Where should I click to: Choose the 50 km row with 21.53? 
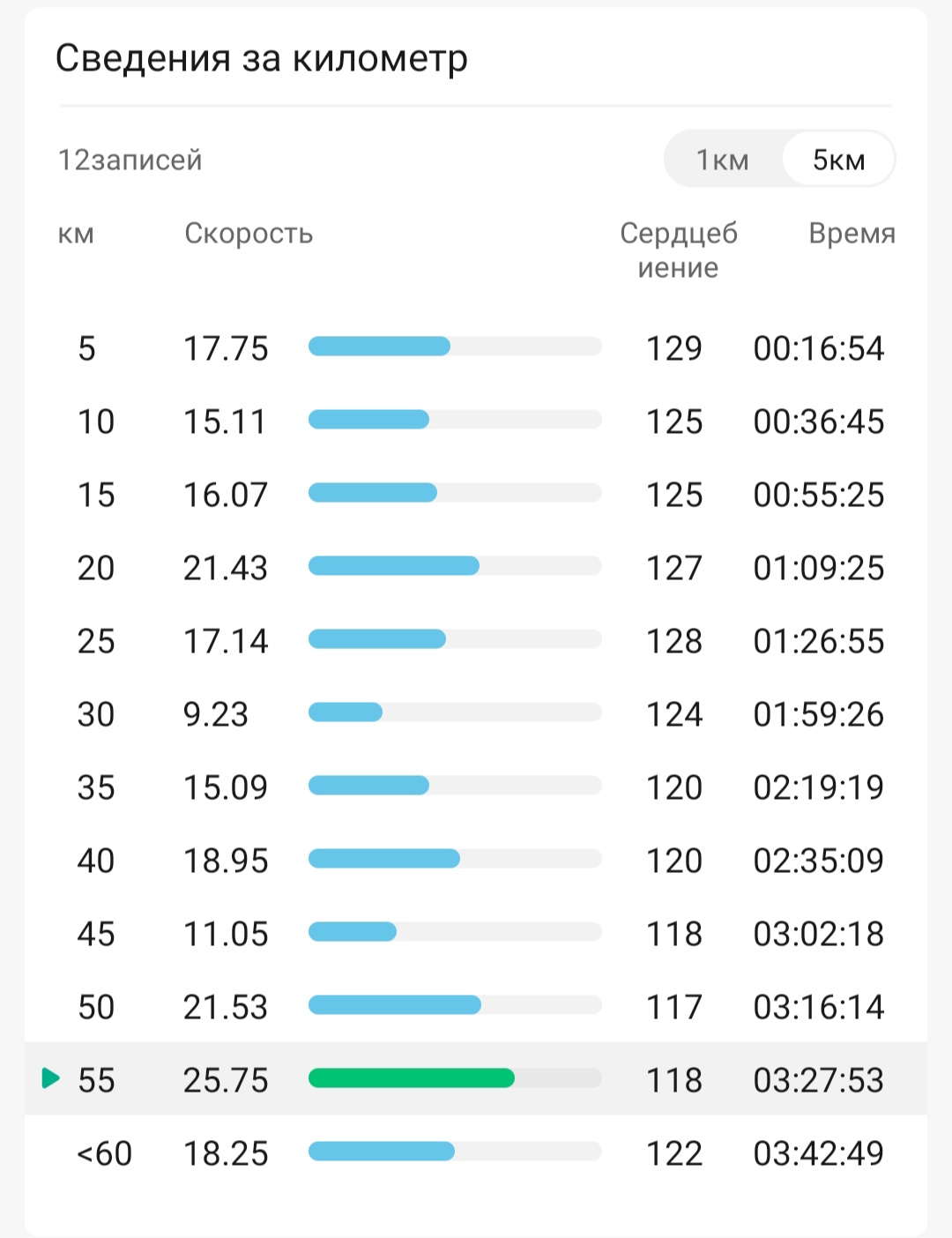pyautogui.click(x=476, y=1007)
